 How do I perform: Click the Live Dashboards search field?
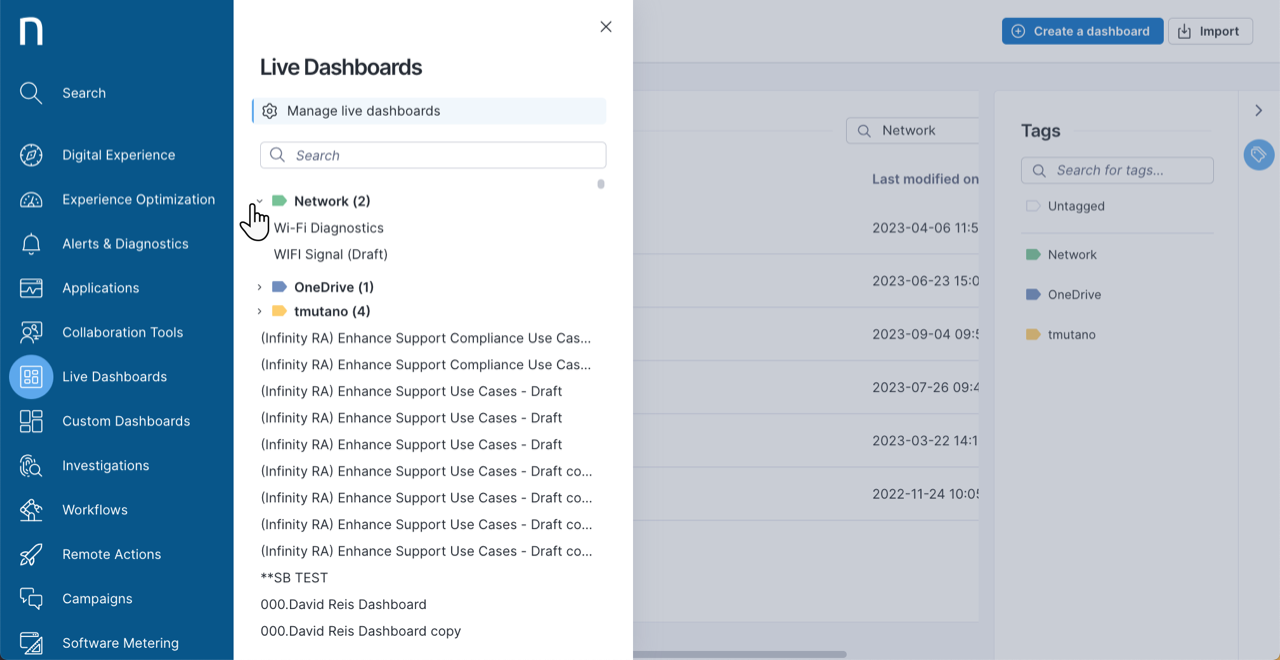433,155
